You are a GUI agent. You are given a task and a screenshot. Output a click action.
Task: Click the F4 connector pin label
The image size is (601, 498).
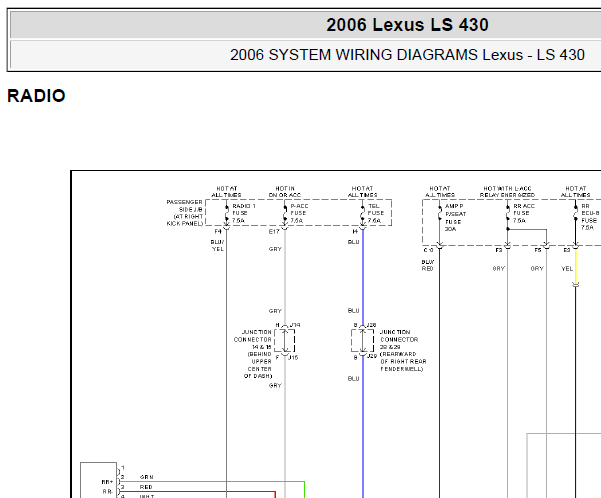[x=218, y=232]
